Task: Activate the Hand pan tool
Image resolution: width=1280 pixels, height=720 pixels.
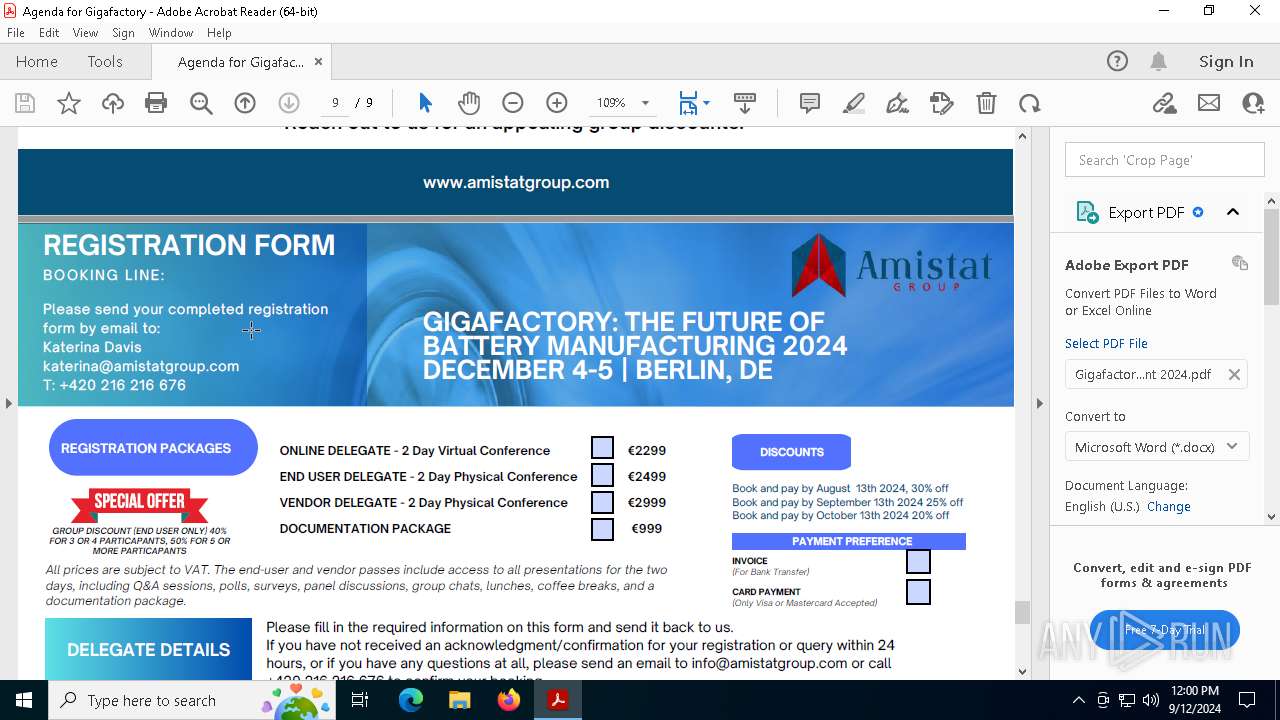Action: pos(469,103)
